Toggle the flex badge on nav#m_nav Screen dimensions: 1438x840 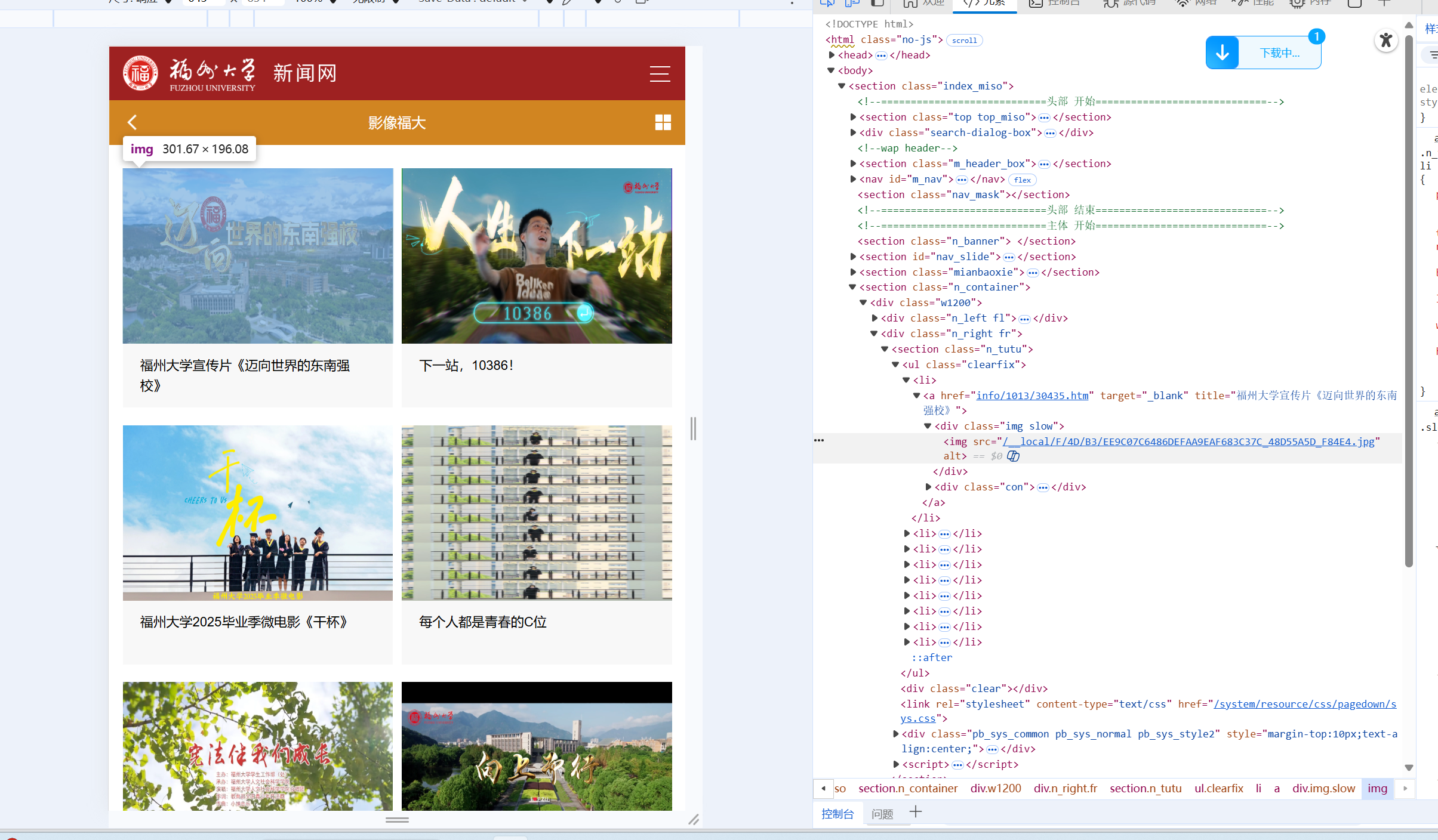(1022, 180)
